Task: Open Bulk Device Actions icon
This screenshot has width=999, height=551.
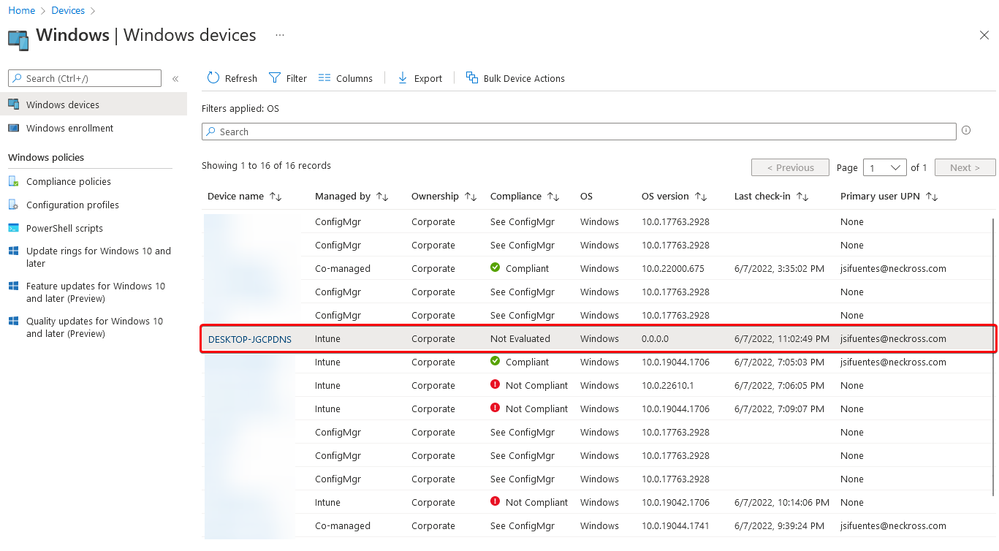Action: pyautogui.click(x=471, y=78)
